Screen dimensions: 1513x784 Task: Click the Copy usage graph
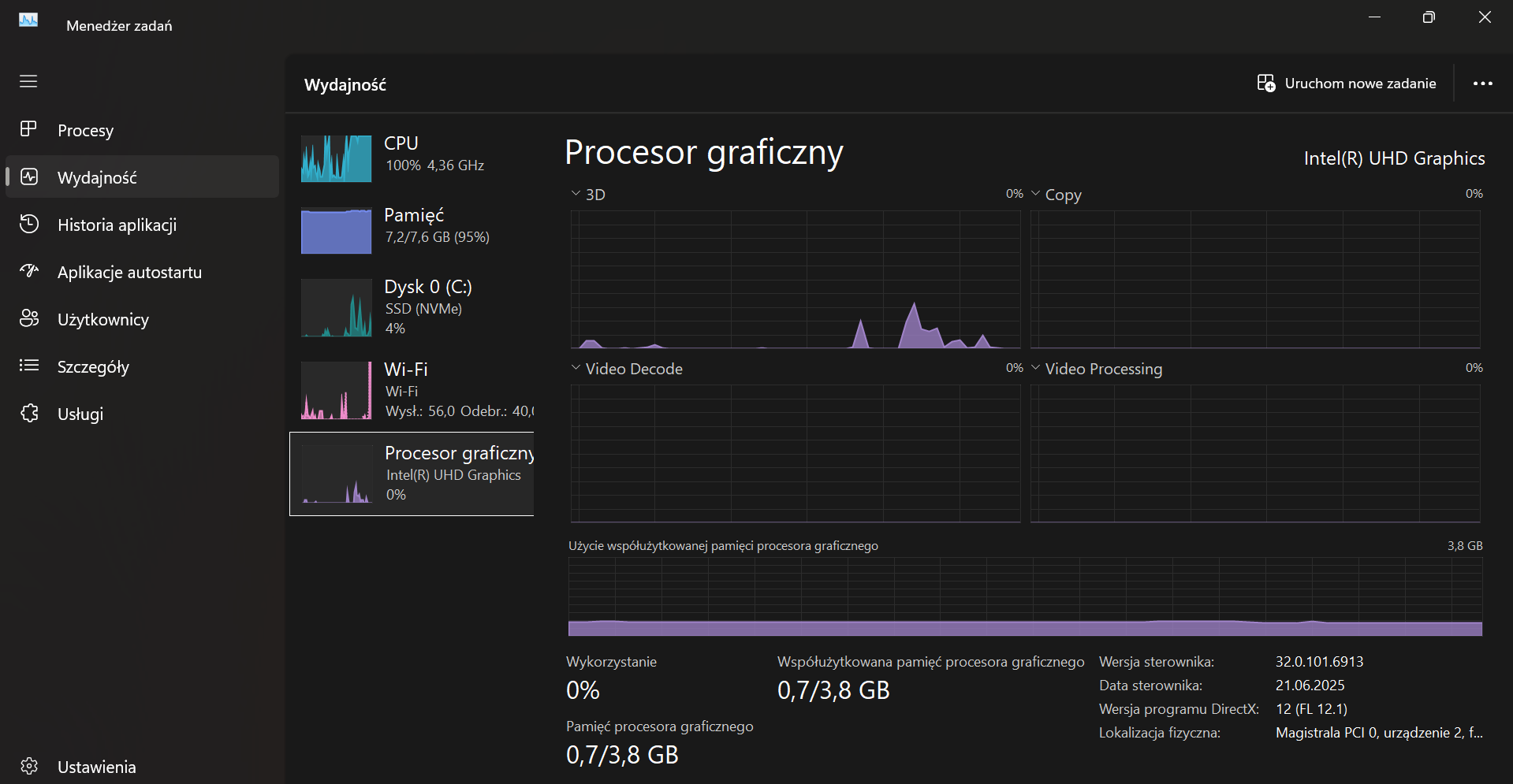point(1255,279)
